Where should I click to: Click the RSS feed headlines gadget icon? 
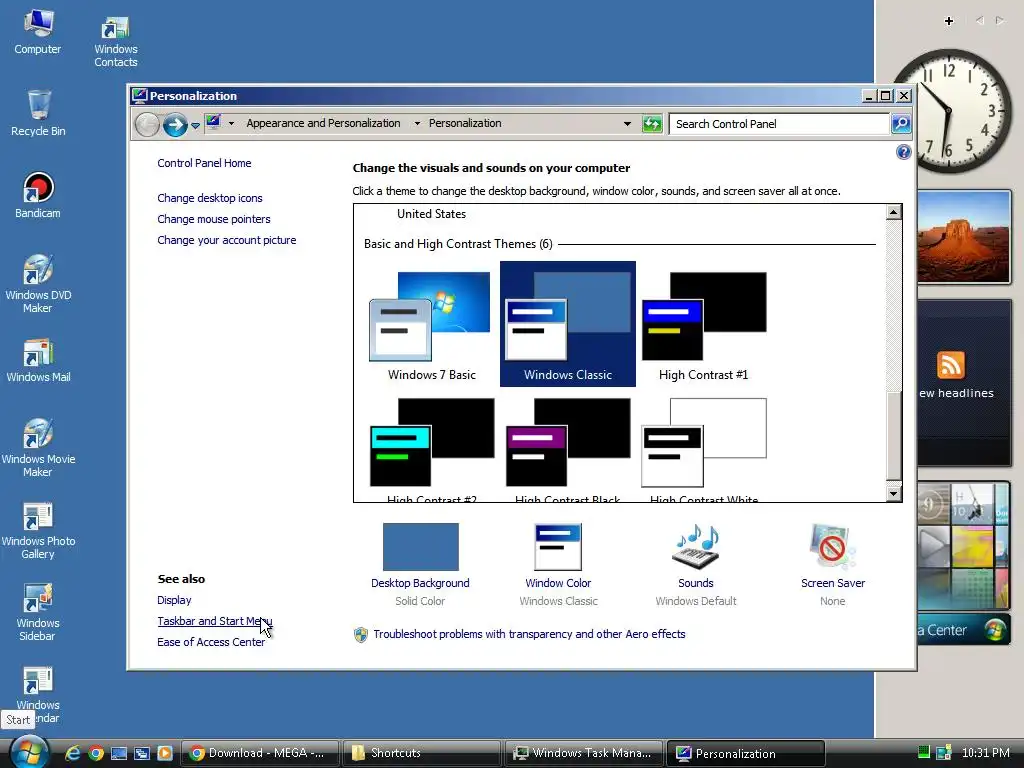coord(950,365)
